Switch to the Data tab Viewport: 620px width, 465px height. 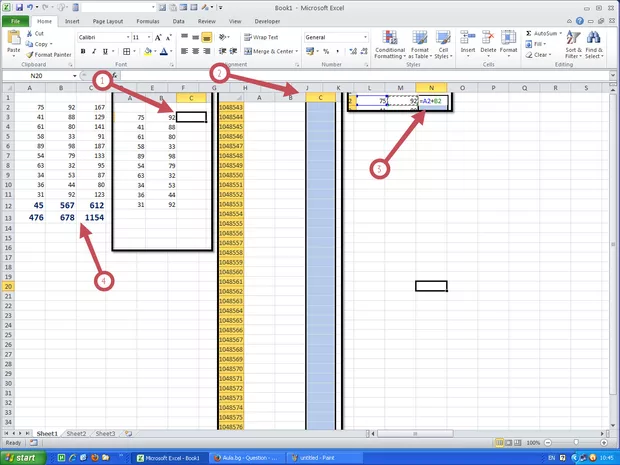[178, 21]
